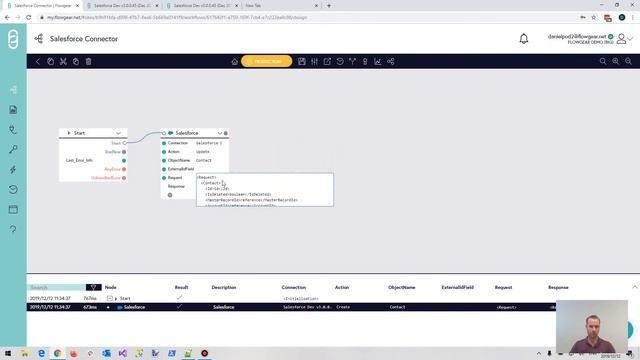Click the share nodes icon in the toolbar
Image resolution: width=640 pixels, height=360 pixels.
coord(391,62)
